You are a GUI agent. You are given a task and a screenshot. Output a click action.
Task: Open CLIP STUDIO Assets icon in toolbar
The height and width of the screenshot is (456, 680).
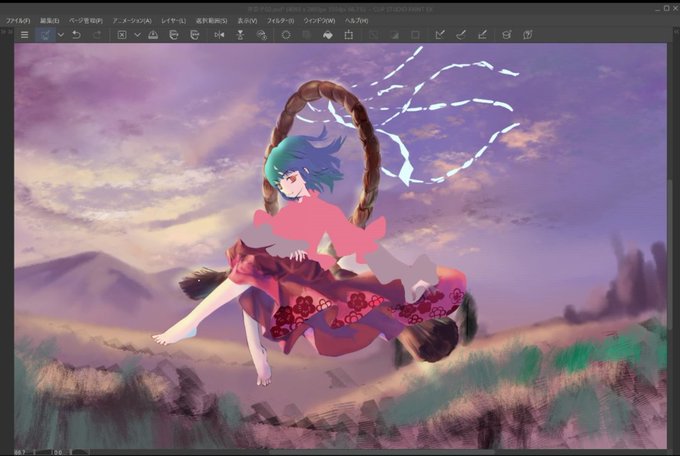pos(506,35)
